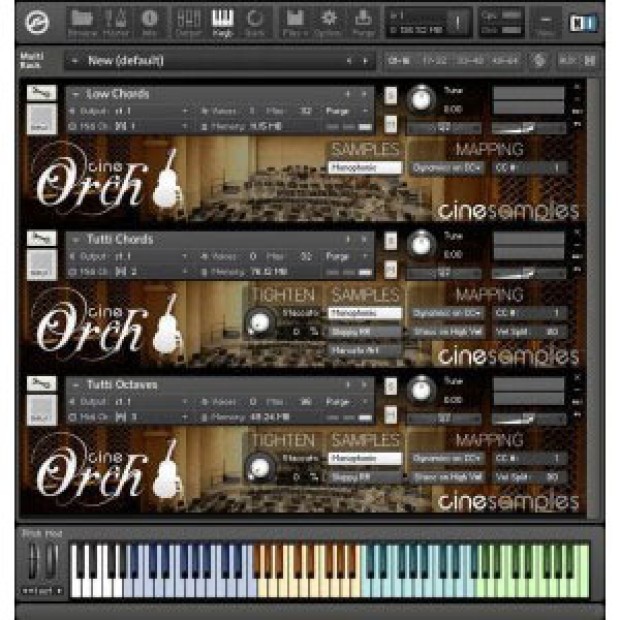
Task: Click the wrench edit icon for Low Chords
Action: point(42,93)
